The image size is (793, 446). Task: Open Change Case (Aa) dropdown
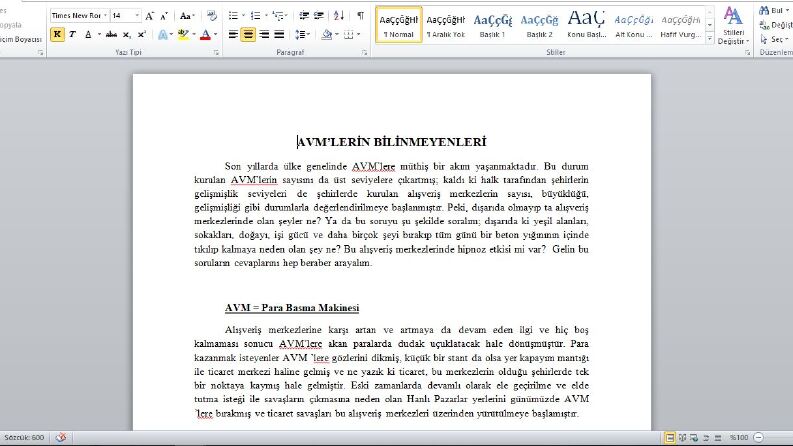click(x=187, y=16)
